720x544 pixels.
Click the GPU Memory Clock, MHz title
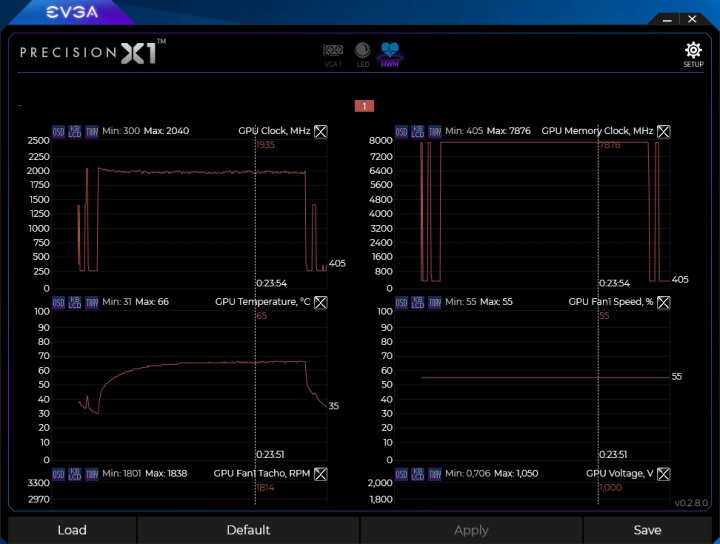pos(597,131)
